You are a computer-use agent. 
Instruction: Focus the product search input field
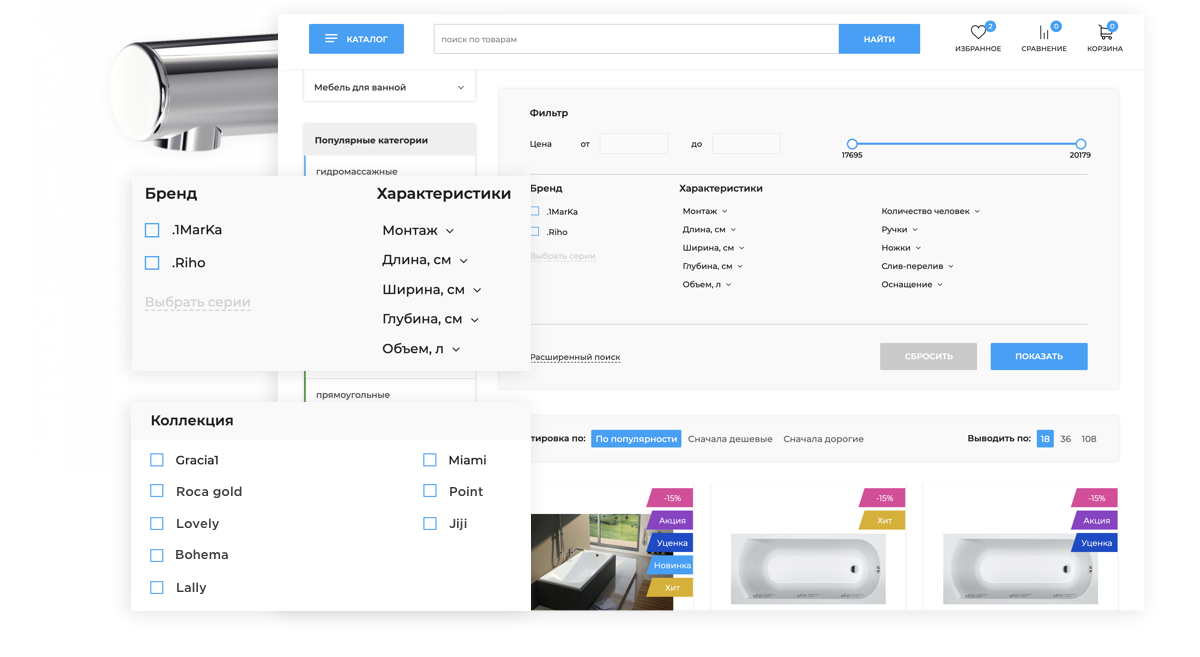pyautogui.click(x=636, y=39)
